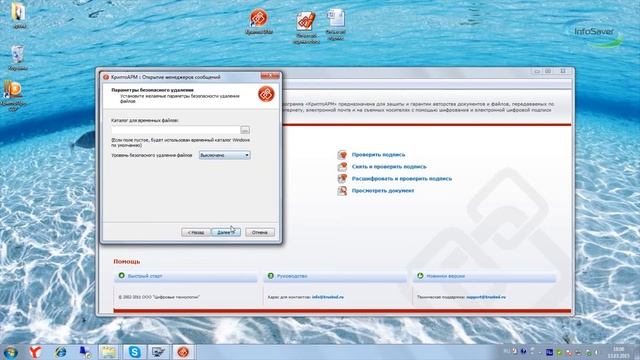The image size is (640, 360).
Task: Click the temporary files directory input field
Action: pos(176,130)
